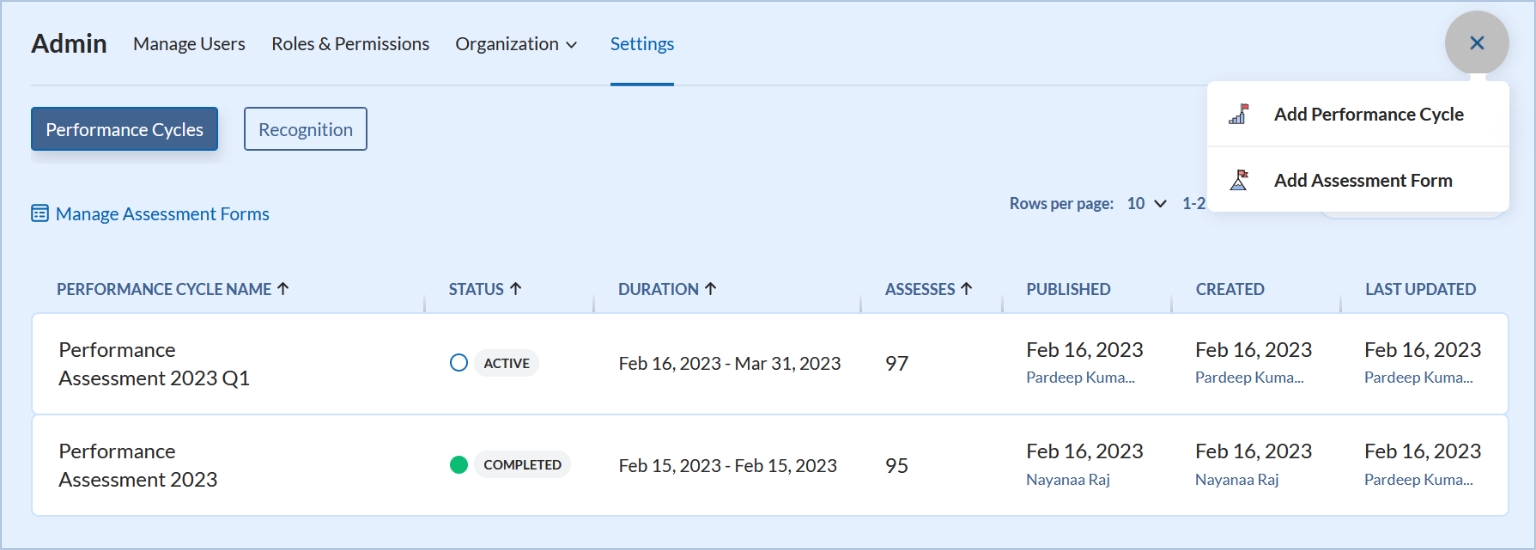Click Nayanaa Raj under Published date
The image size is (1536, 550).
(x=1067, y=480)
